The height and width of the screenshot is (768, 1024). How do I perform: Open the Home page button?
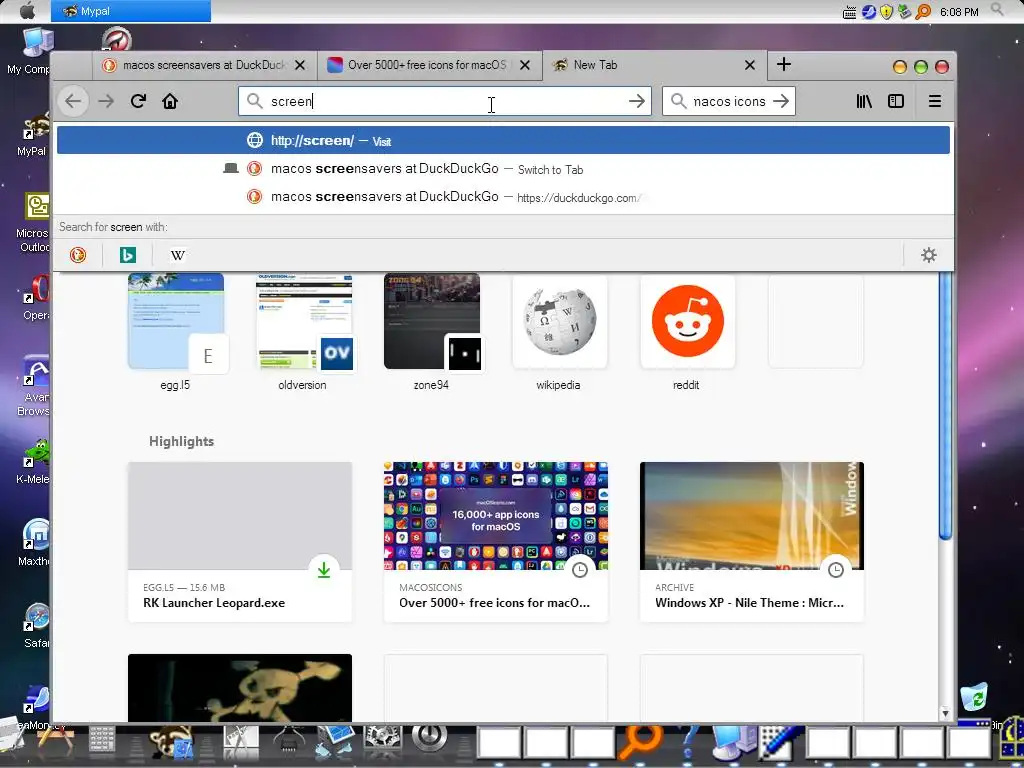(x=170, y=101)
